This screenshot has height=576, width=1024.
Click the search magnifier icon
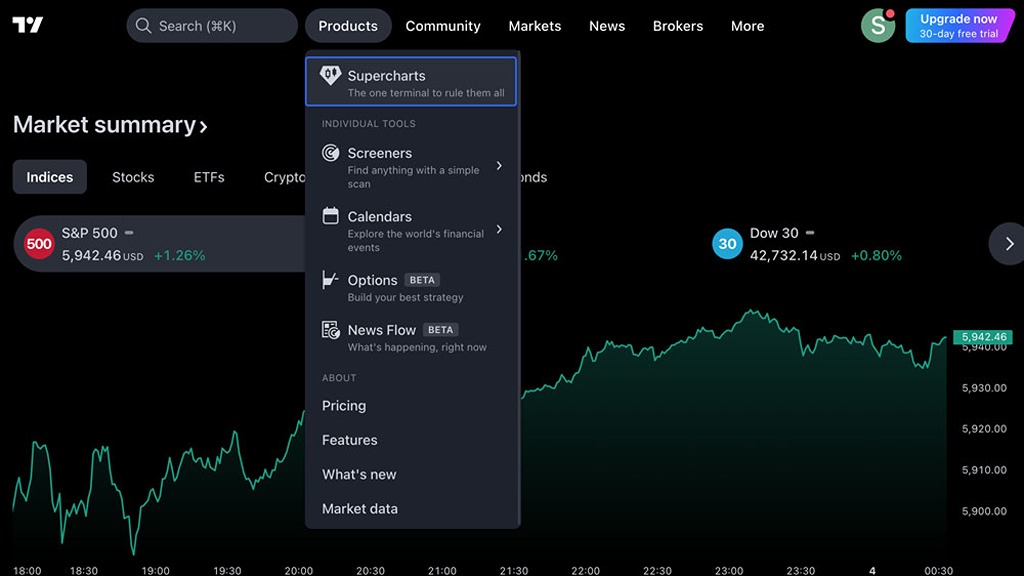(143, 25)
